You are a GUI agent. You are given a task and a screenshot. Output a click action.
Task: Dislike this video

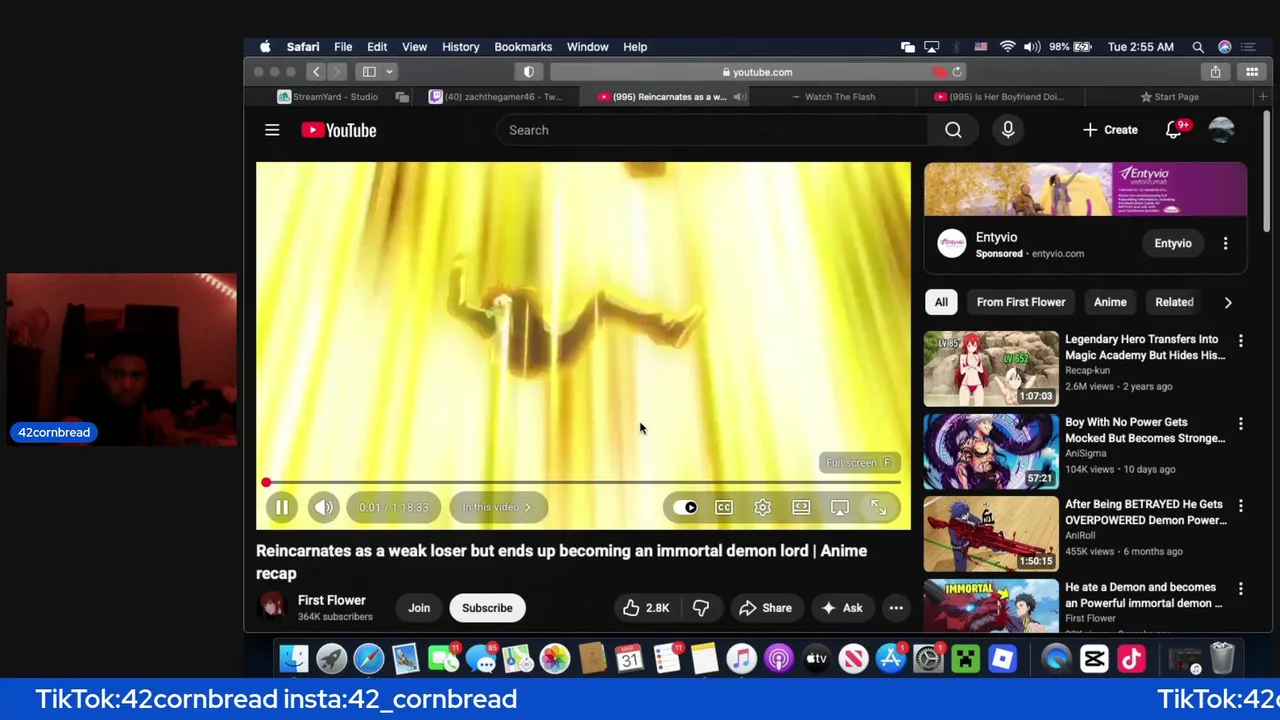point(701,608)
